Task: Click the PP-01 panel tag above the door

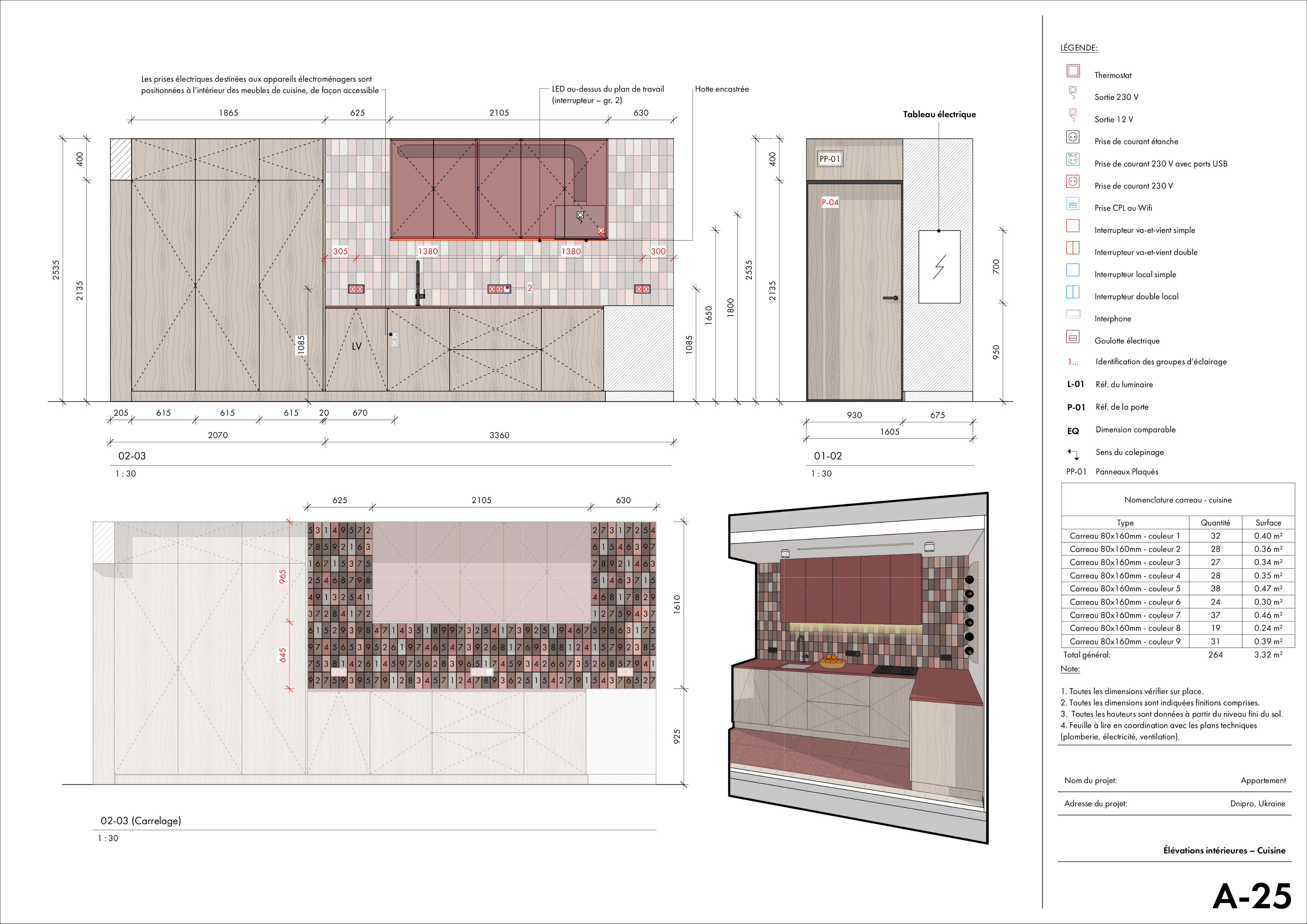Action: click(x=829, y=159)
